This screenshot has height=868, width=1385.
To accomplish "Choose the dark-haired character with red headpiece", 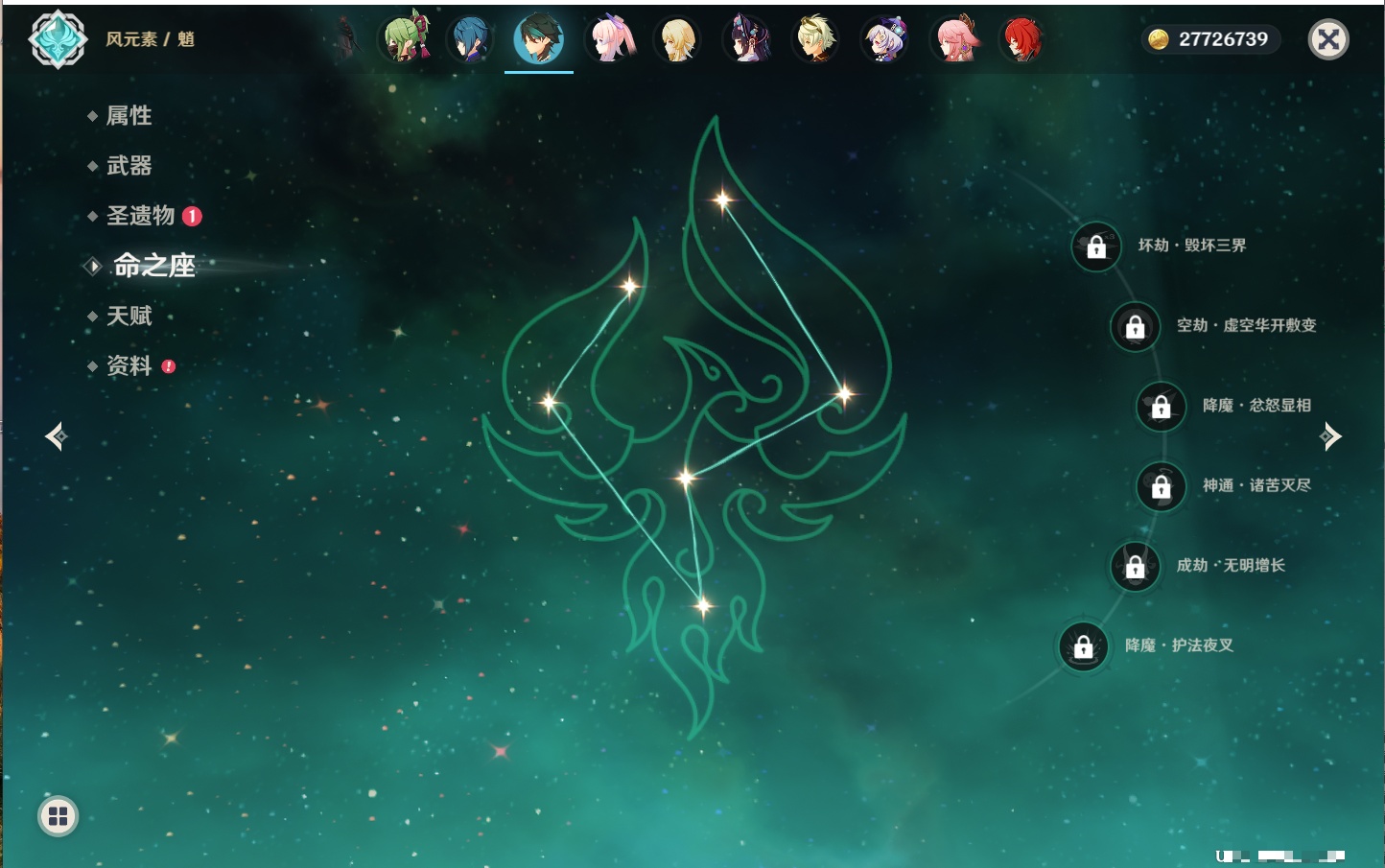I will tap(747, 39).
